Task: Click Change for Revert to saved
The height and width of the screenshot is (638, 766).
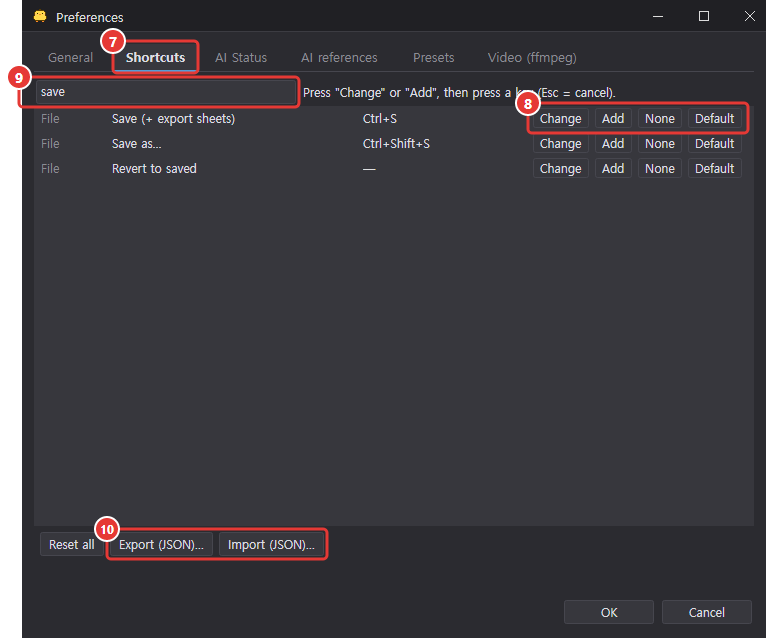Action: 560,169
